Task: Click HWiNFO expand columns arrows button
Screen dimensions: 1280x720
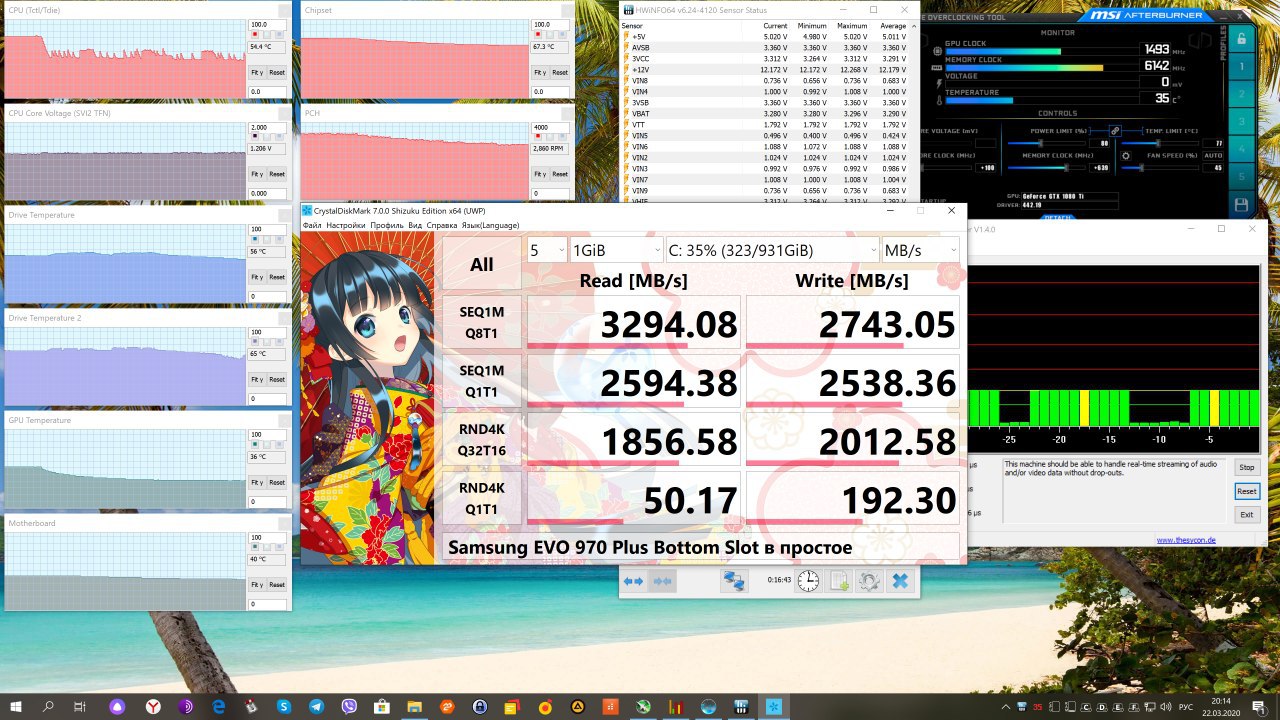Action: [x=634, y=581]
